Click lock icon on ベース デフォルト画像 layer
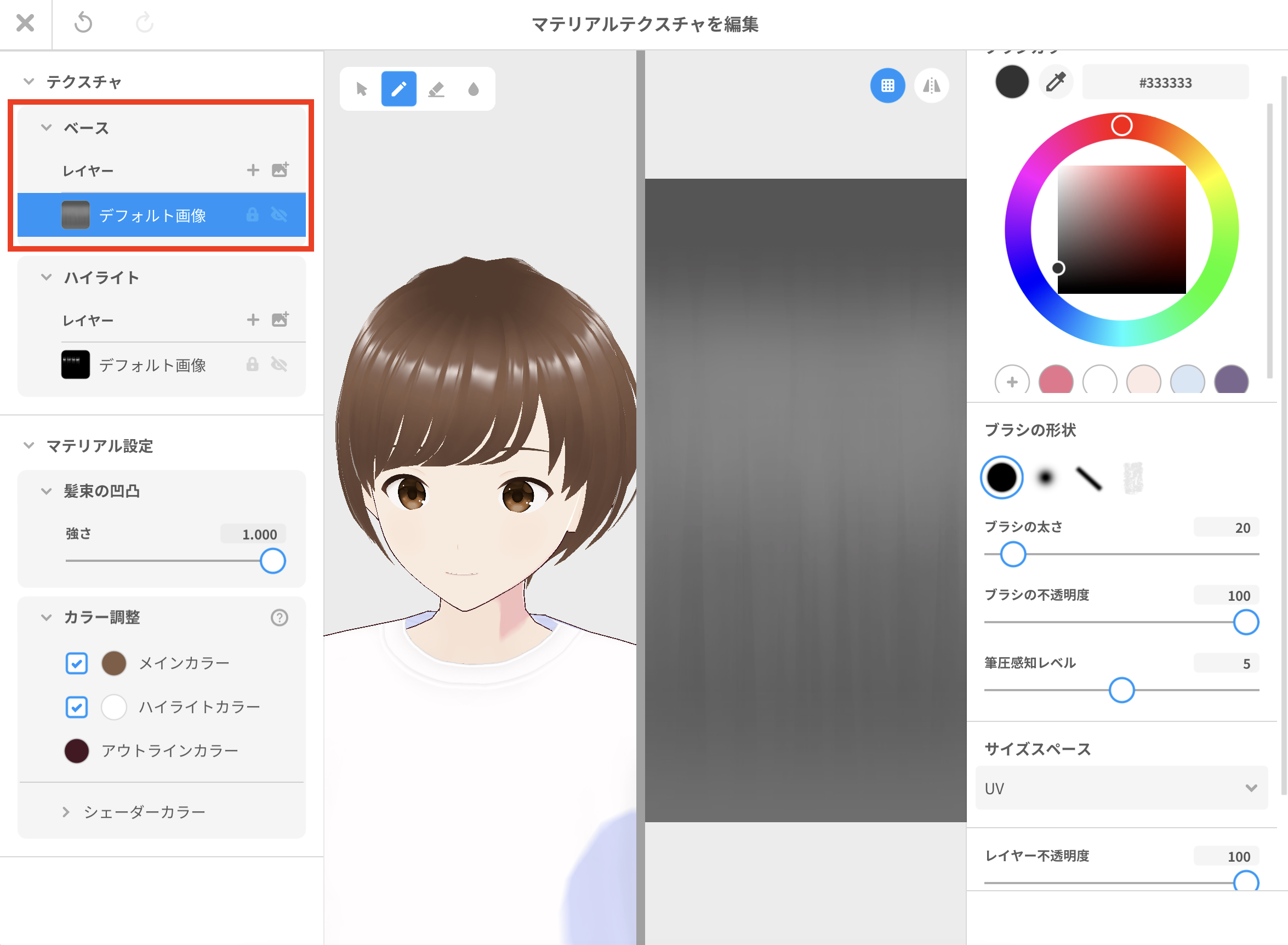Image resolution: width=1288 pixels, height=945 pixels. pos(252,214)
